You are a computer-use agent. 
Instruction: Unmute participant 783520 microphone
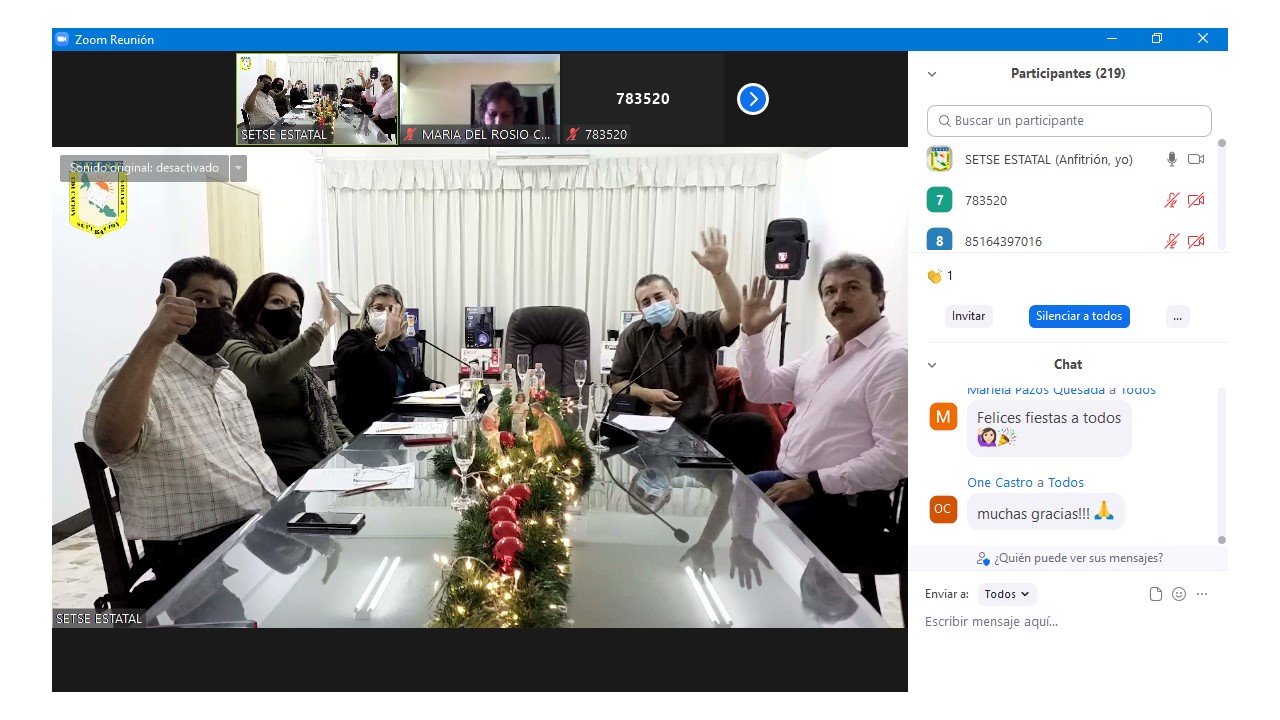pyautogui.click(x=1172, y=200)
